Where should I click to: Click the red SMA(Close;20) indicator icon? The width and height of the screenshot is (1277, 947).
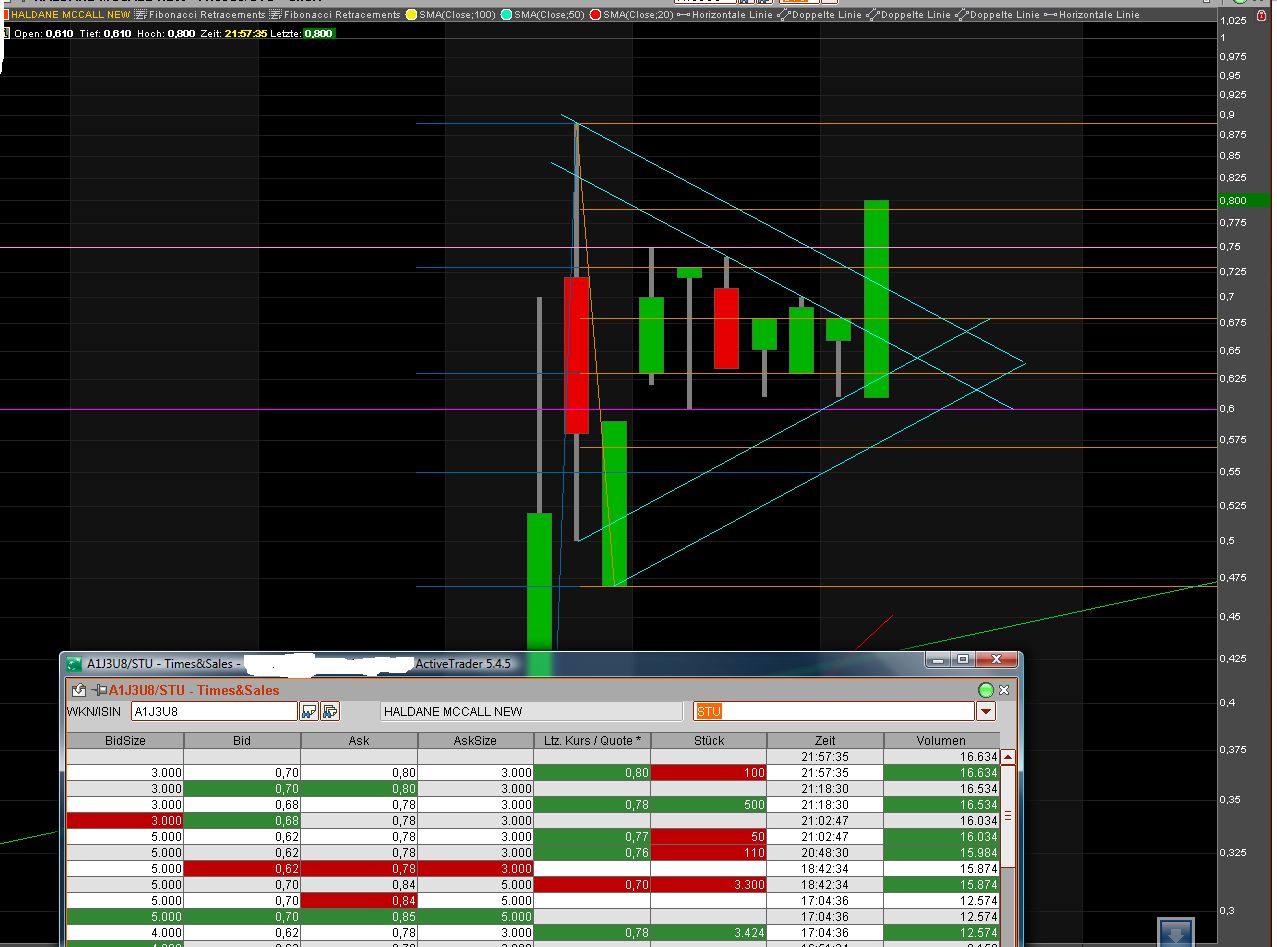pos(594,15)
